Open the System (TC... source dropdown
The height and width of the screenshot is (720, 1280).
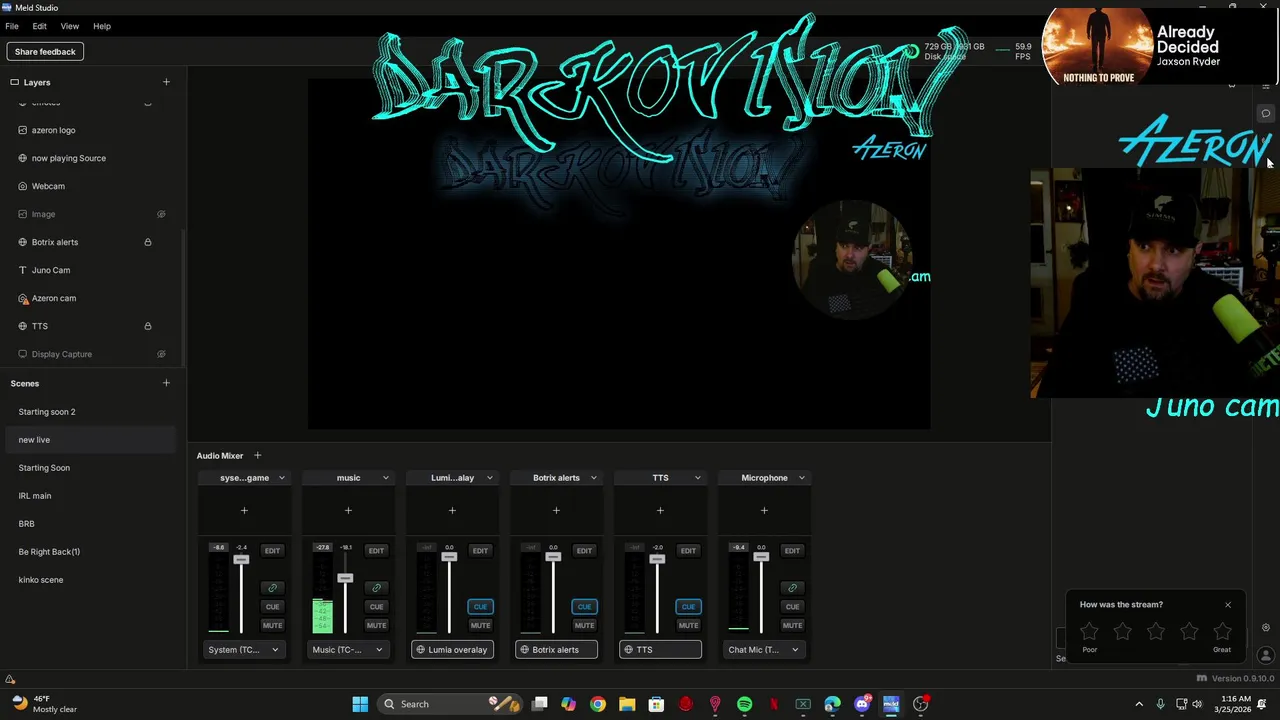coord(244,650)
